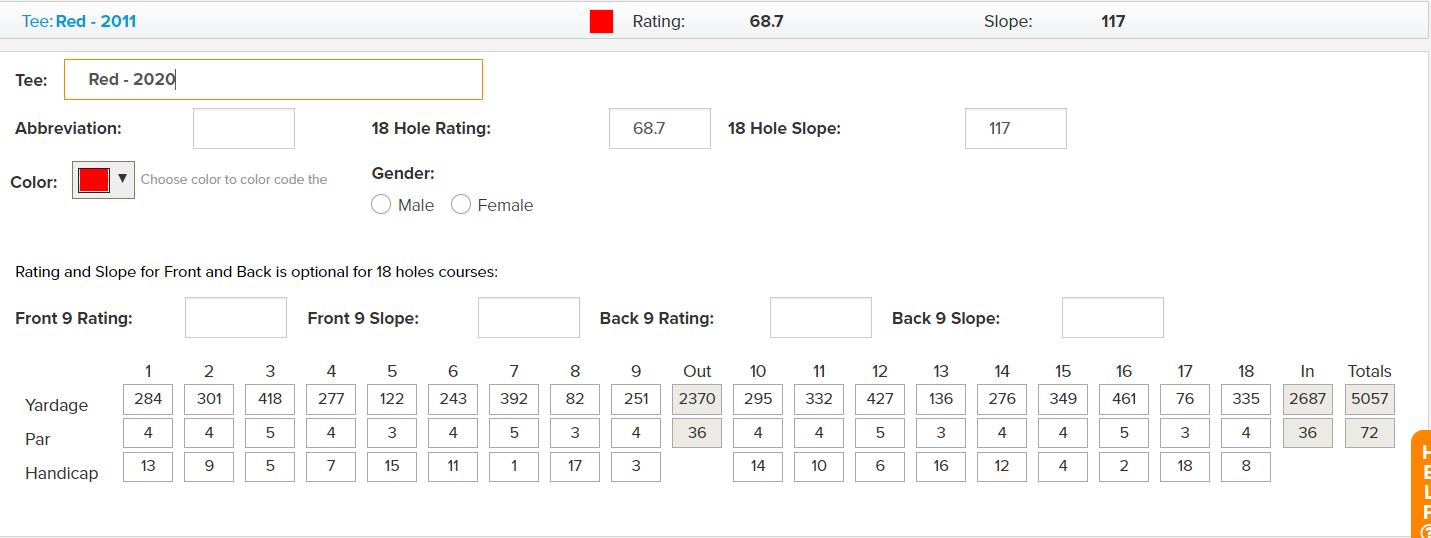This screenshot has height=538, width=1431.
Task: Open the Color dropdown arrow
Action: click(122, 179)
